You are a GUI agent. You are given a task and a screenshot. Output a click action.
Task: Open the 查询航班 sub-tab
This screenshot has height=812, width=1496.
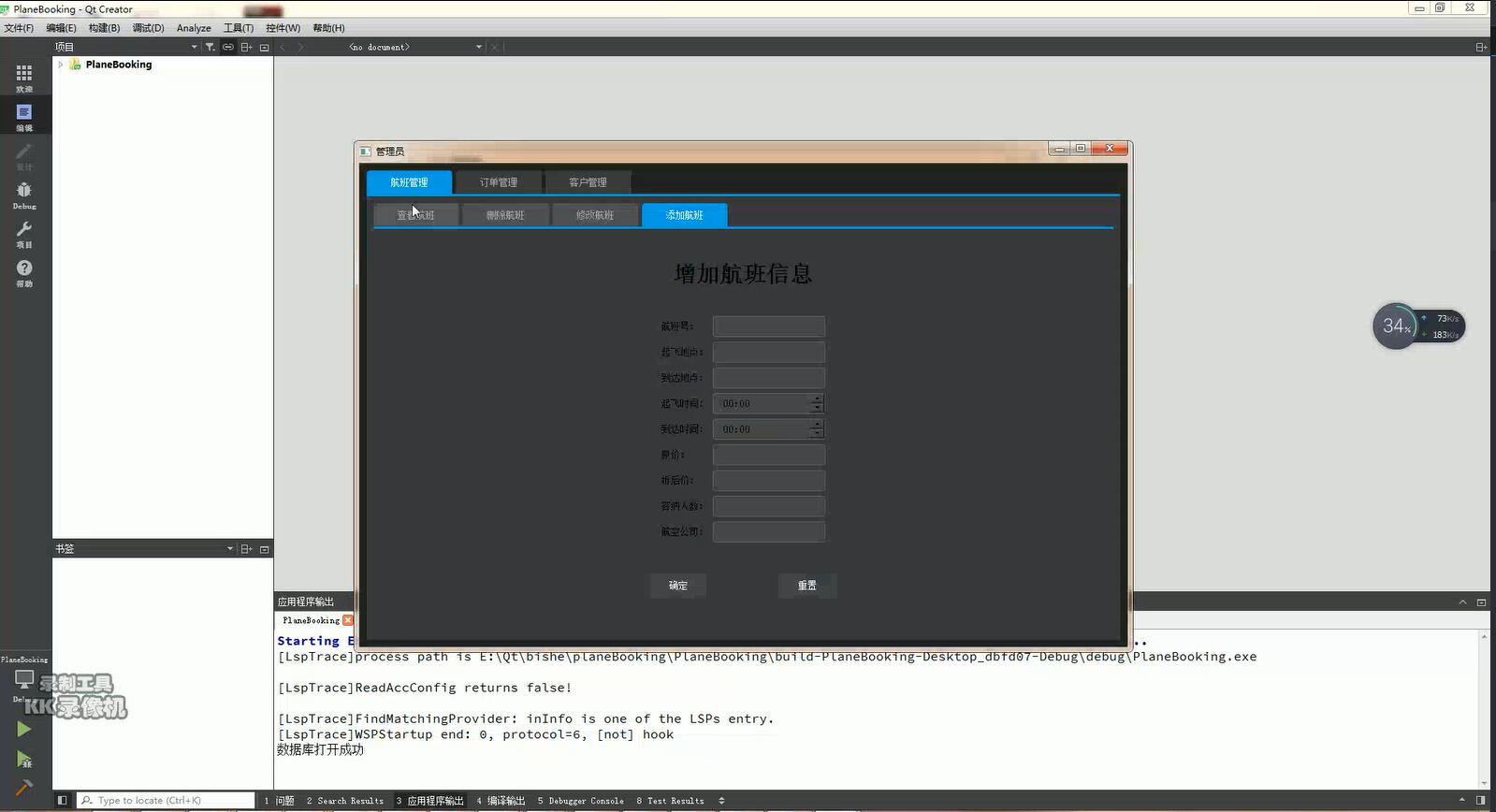click(x=415, y=215)
